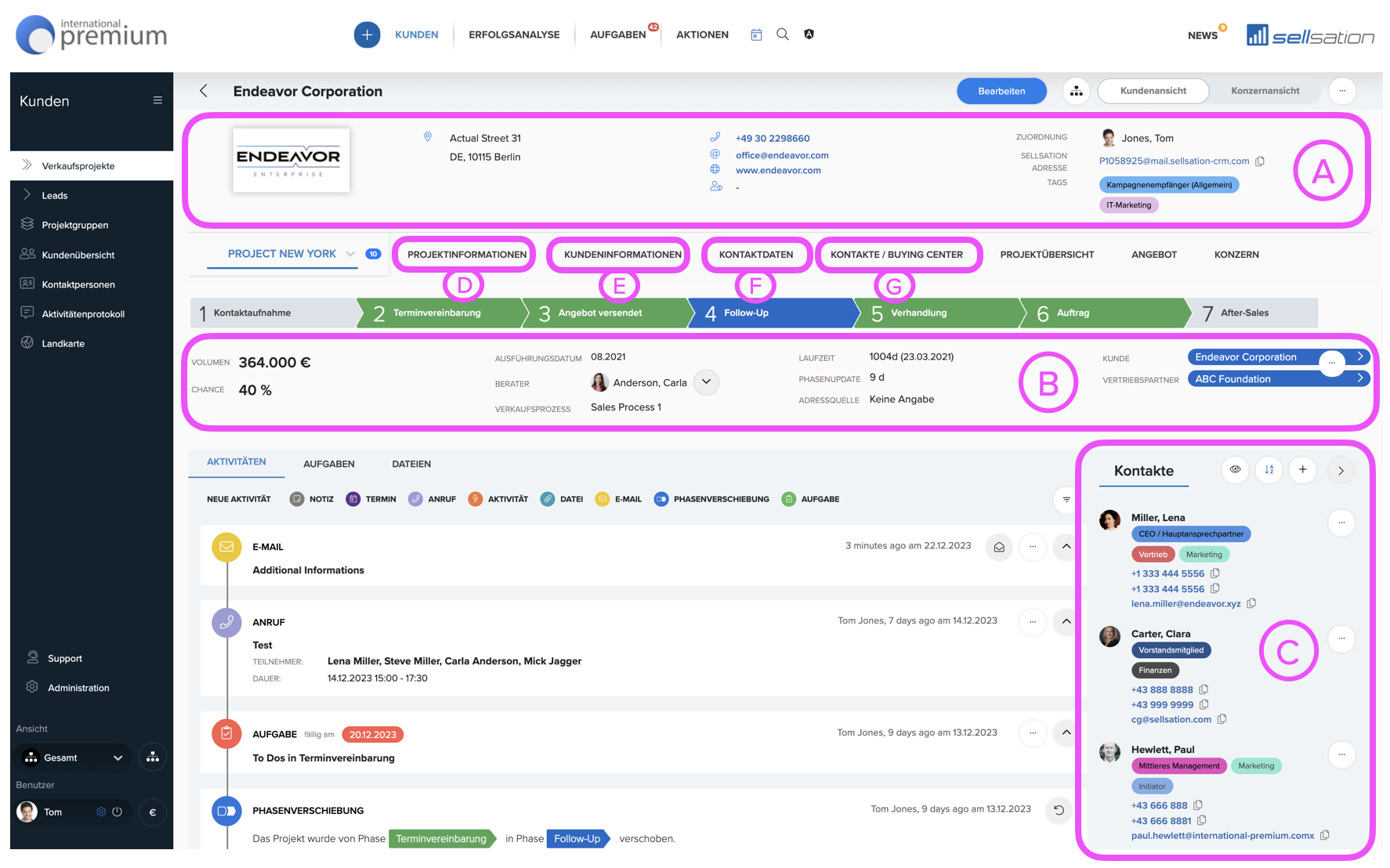1390x868 pixels.
Task: Go back with the left arrow icon
Action: coord(204,91)
